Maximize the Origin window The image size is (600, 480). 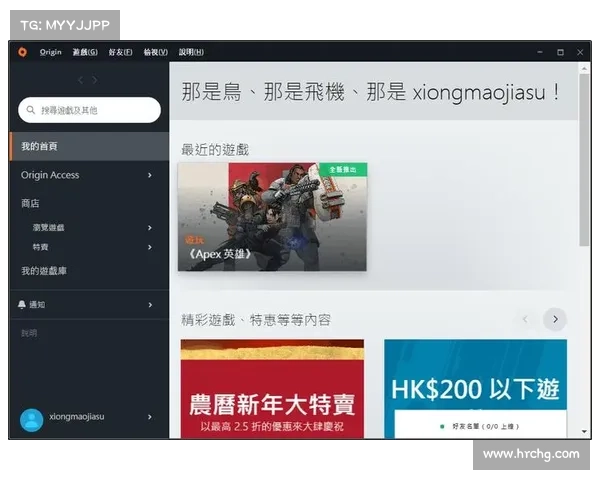(x=560, y=52)
